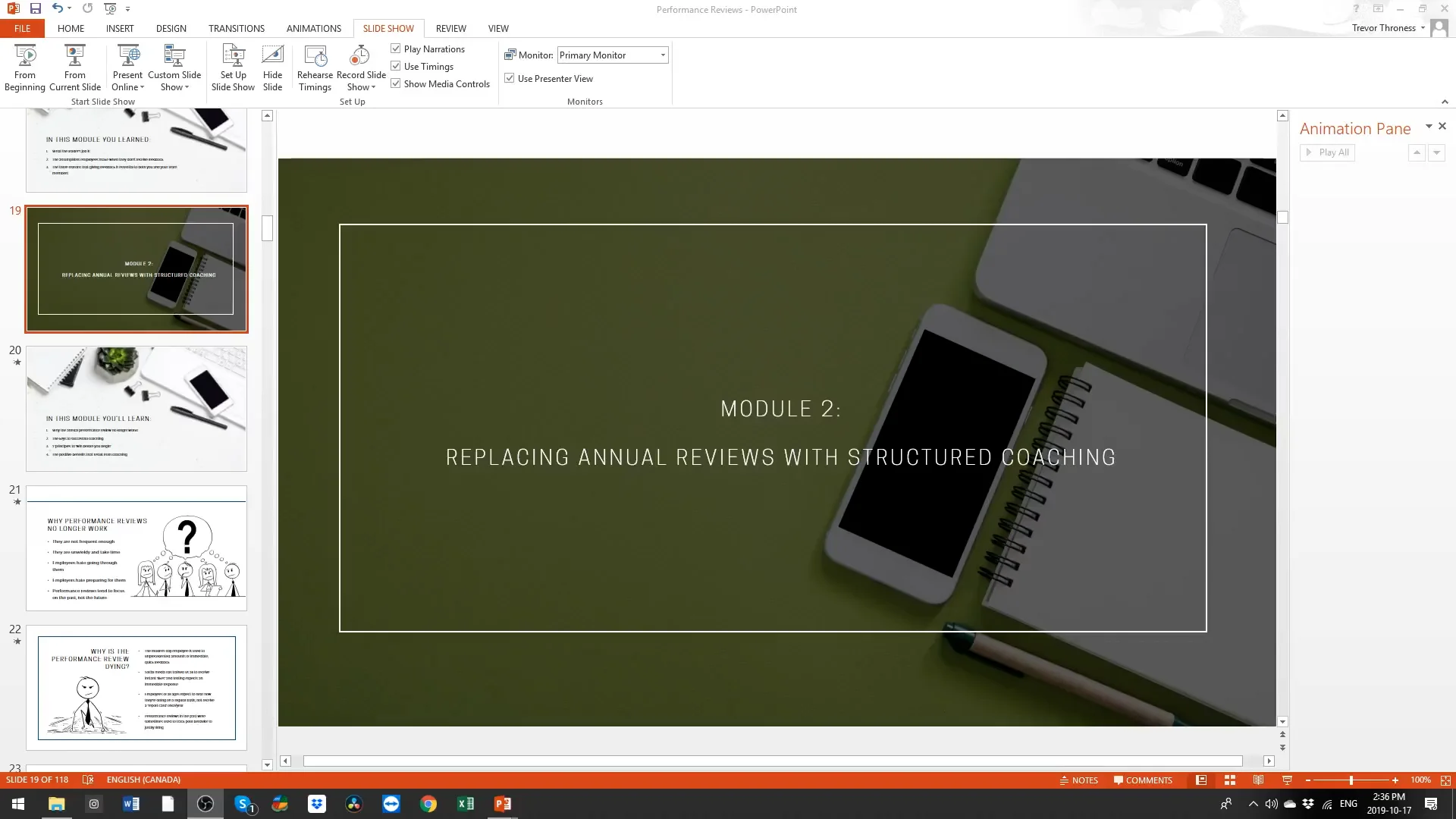Select slide 22 thumbnail

click(136, 688)
